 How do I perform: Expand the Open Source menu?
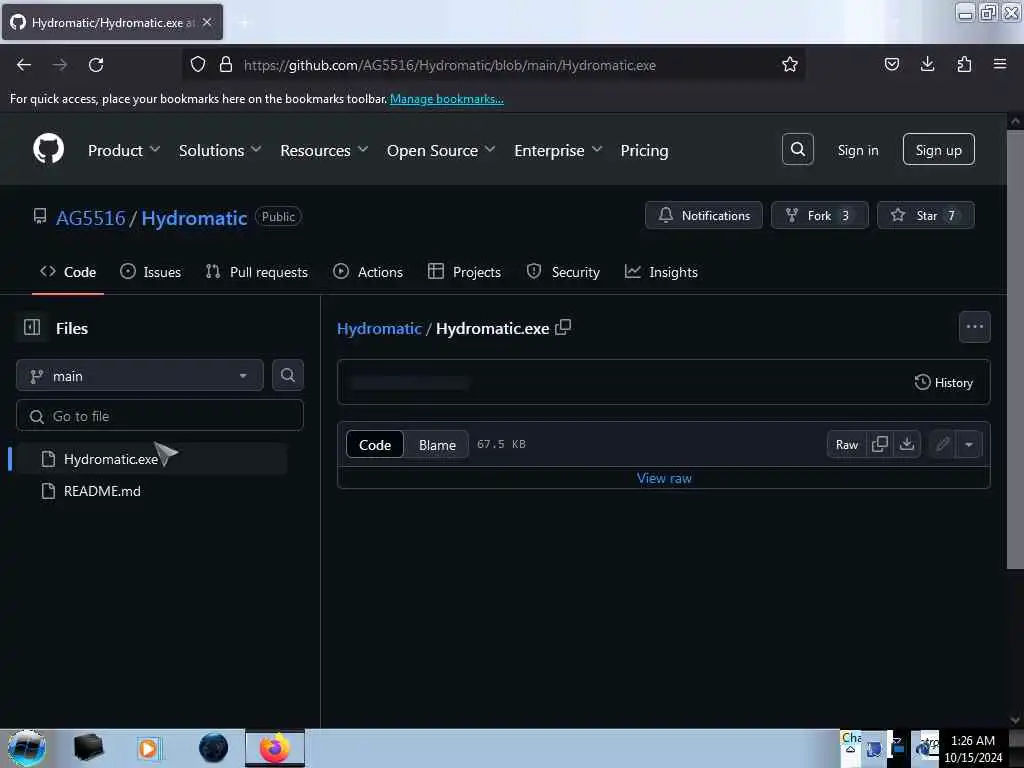tap(441, 150)
